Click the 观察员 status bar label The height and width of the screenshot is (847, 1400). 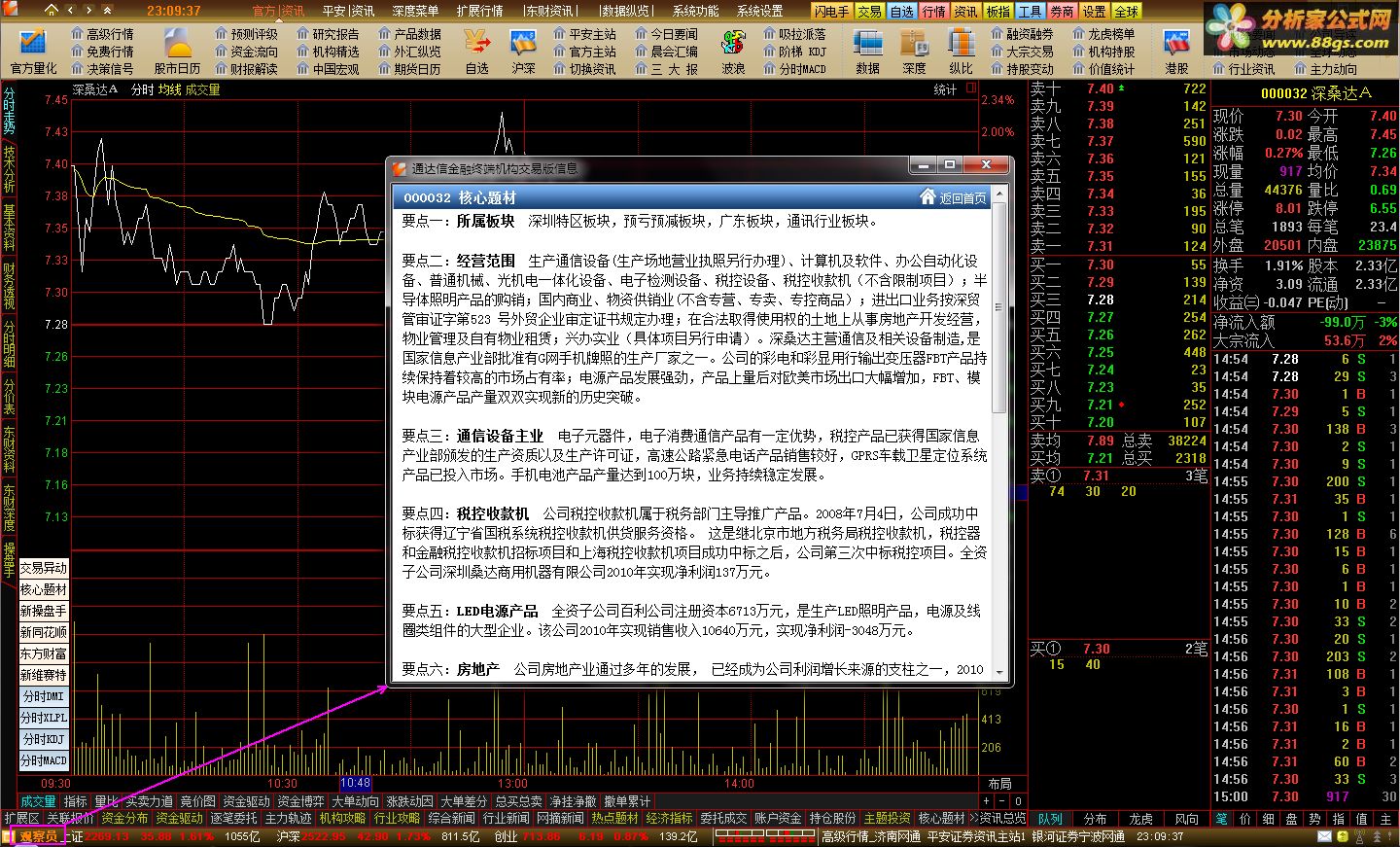pos(39,836)
